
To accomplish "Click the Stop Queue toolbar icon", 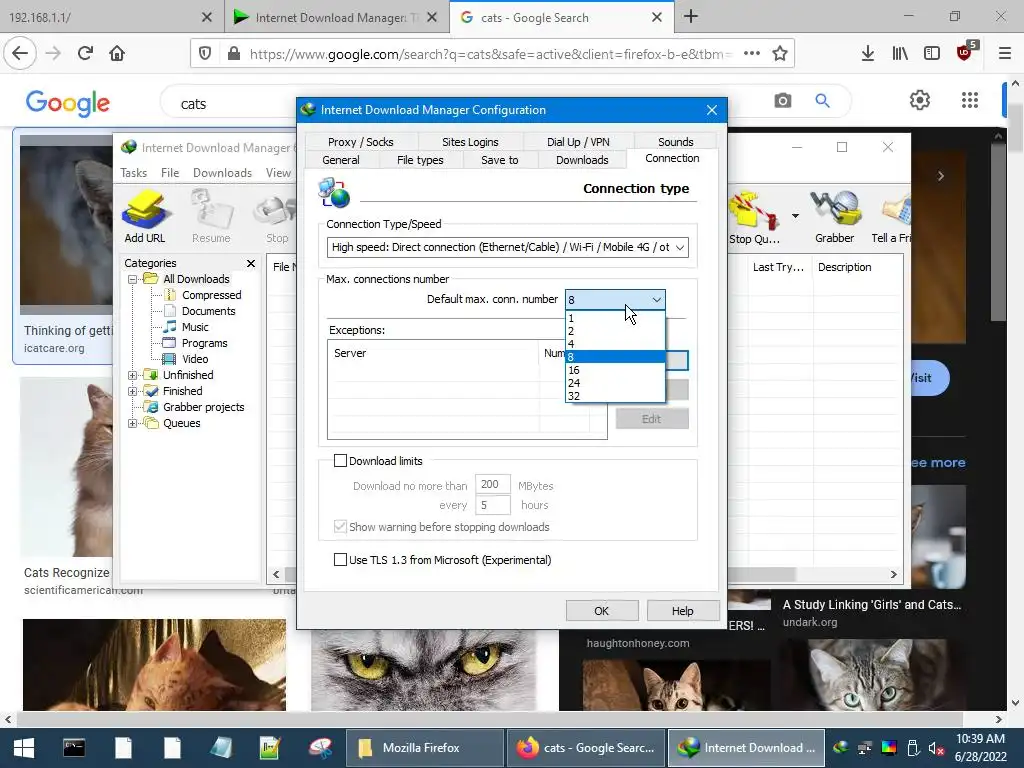I will point(754,217).
